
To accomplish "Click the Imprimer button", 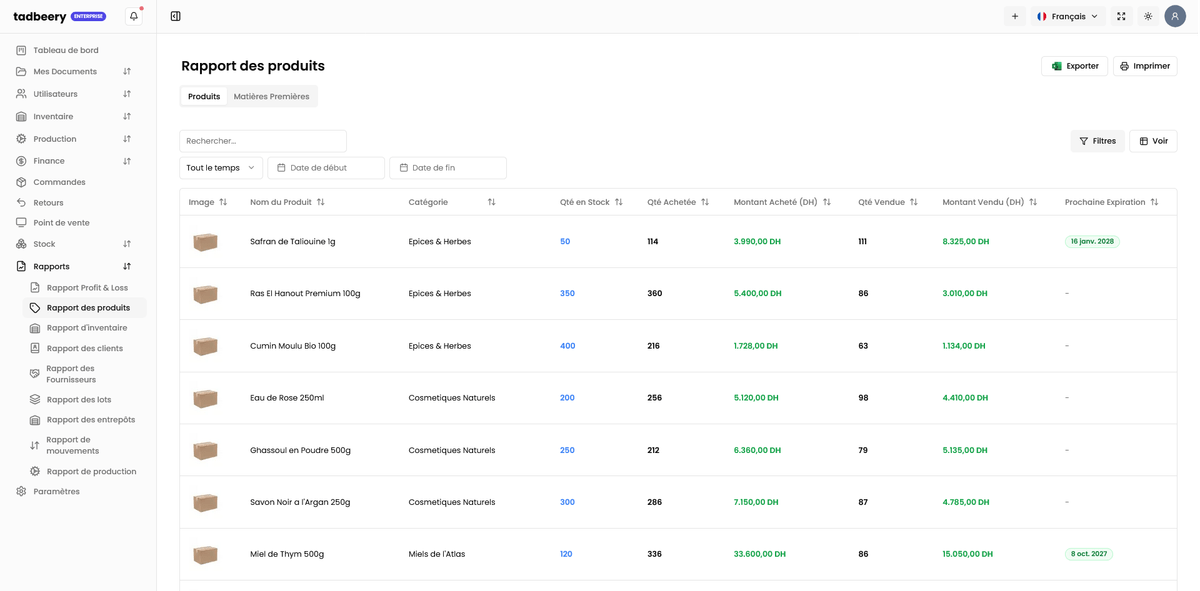I will [x=1145, y=66].
